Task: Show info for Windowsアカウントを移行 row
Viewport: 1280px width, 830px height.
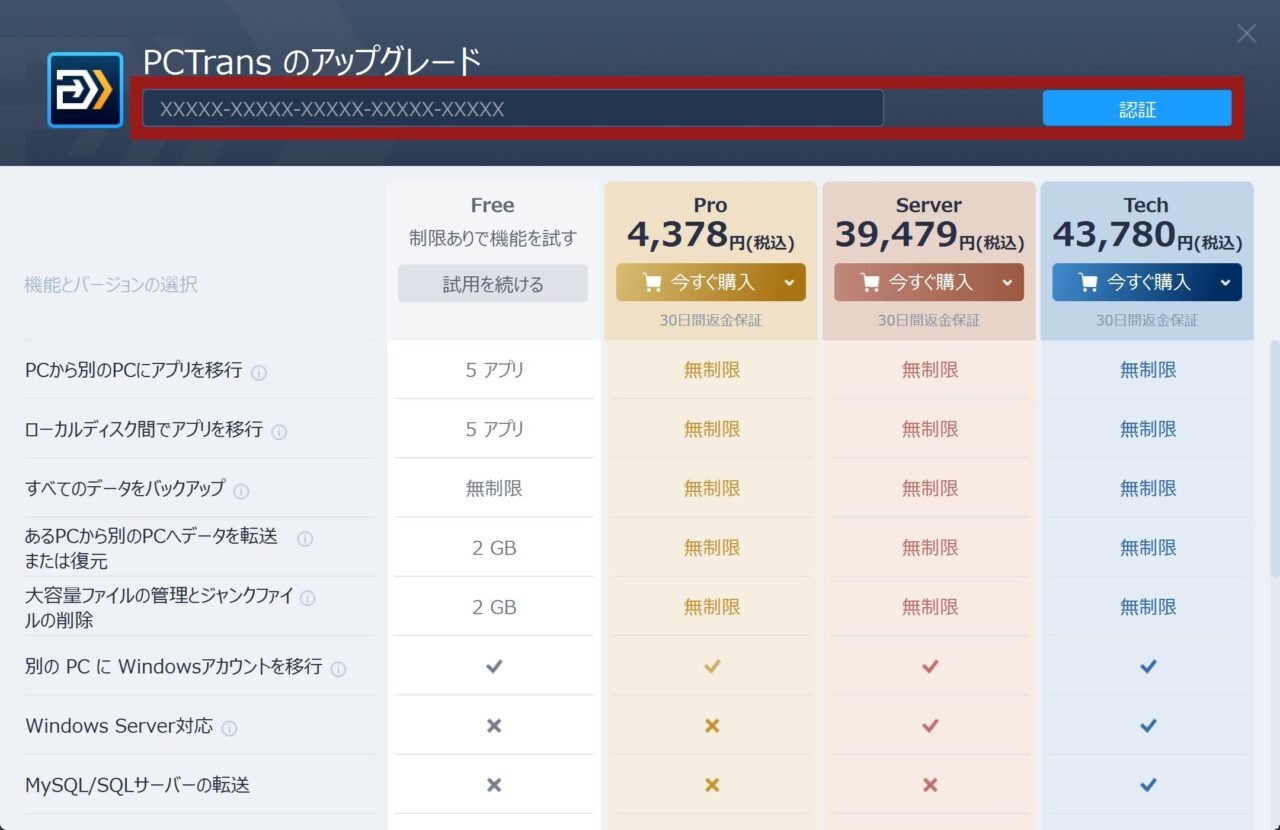Action: pyautogui.click(x=338, y=669)
